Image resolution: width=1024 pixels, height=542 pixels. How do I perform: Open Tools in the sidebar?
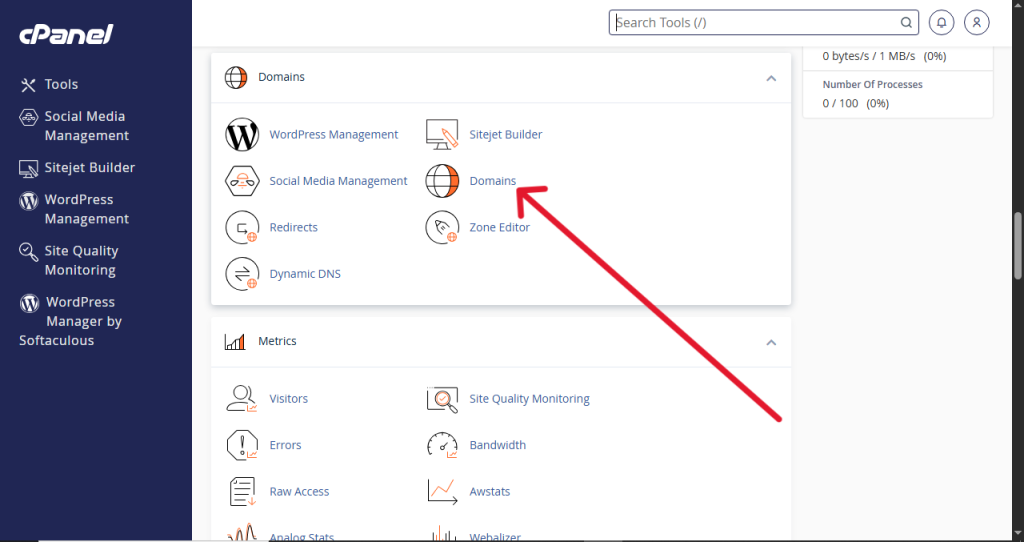tap(61, 84)
